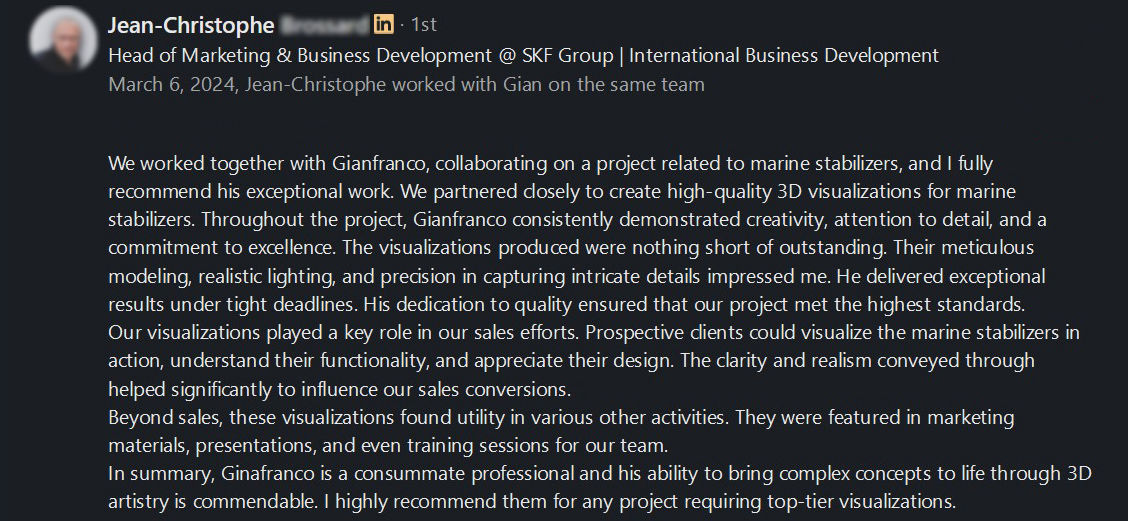
Task: Click International Business Development in the headline
Action: pos(784,55)
